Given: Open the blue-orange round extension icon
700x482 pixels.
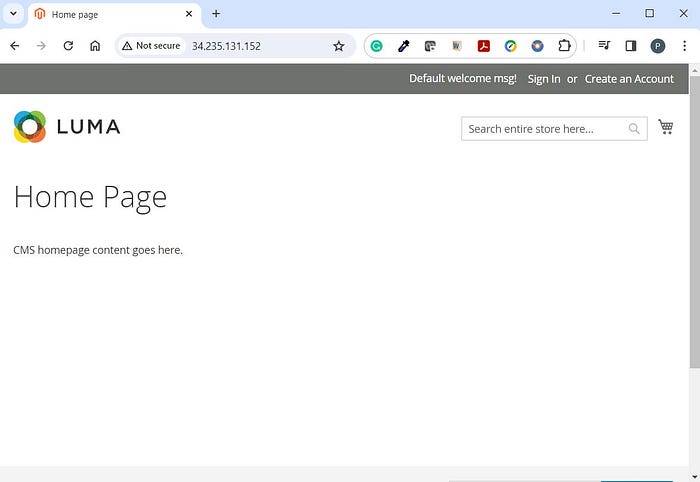Looking at the screenshot, I should [538, 46].
